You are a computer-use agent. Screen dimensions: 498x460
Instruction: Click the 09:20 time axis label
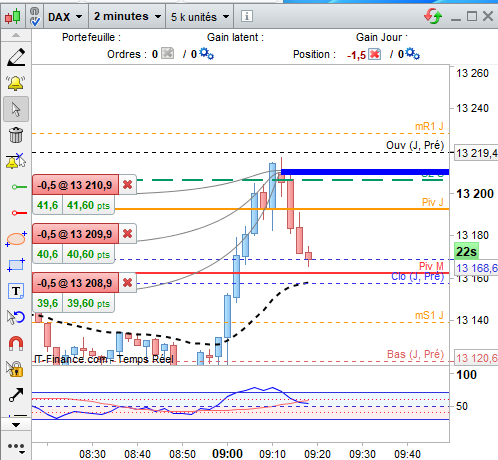click(317, 454)
